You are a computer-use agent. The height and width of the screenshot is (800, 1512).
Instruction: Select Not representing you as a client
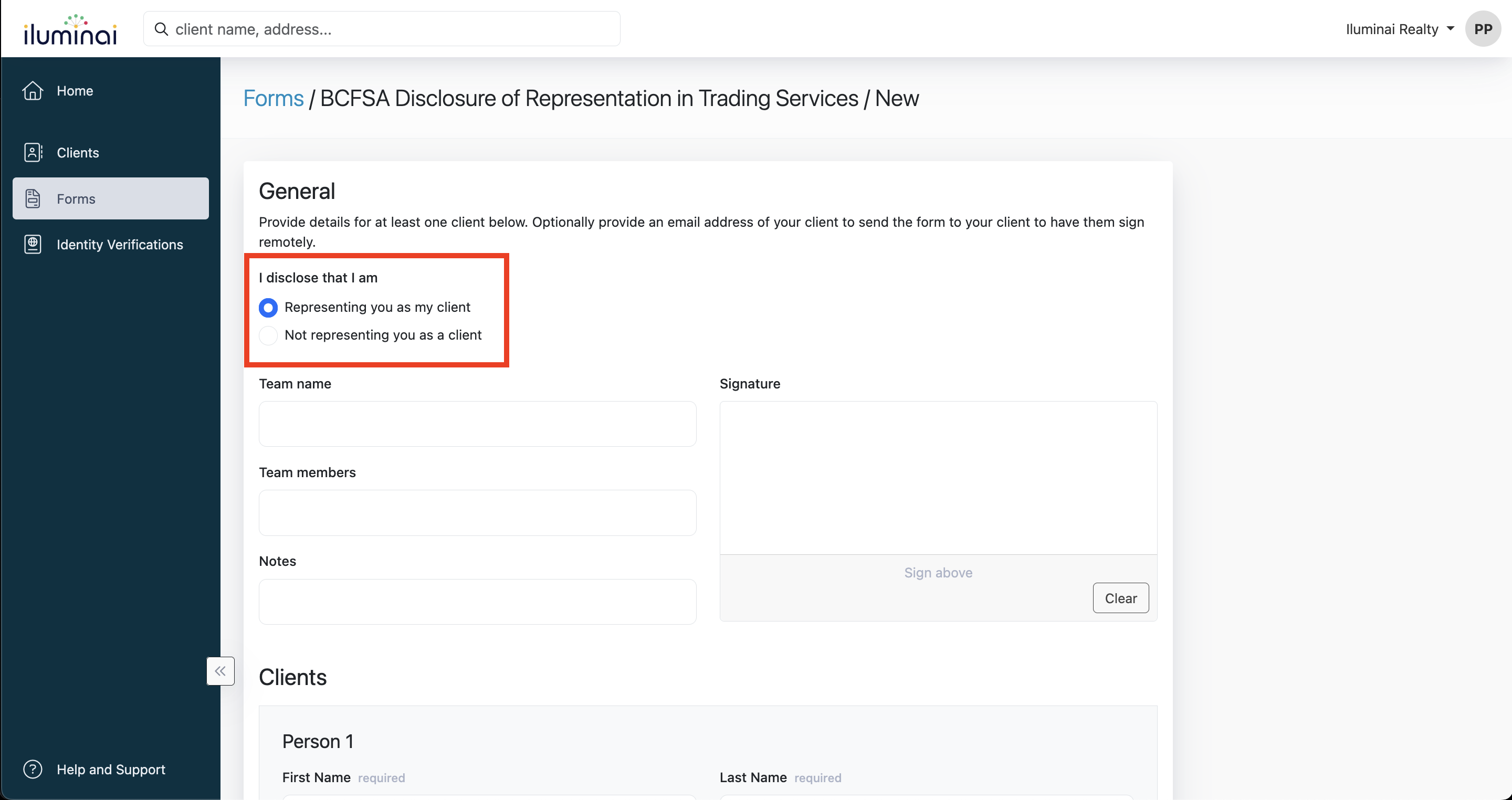[x=268, y=335]
